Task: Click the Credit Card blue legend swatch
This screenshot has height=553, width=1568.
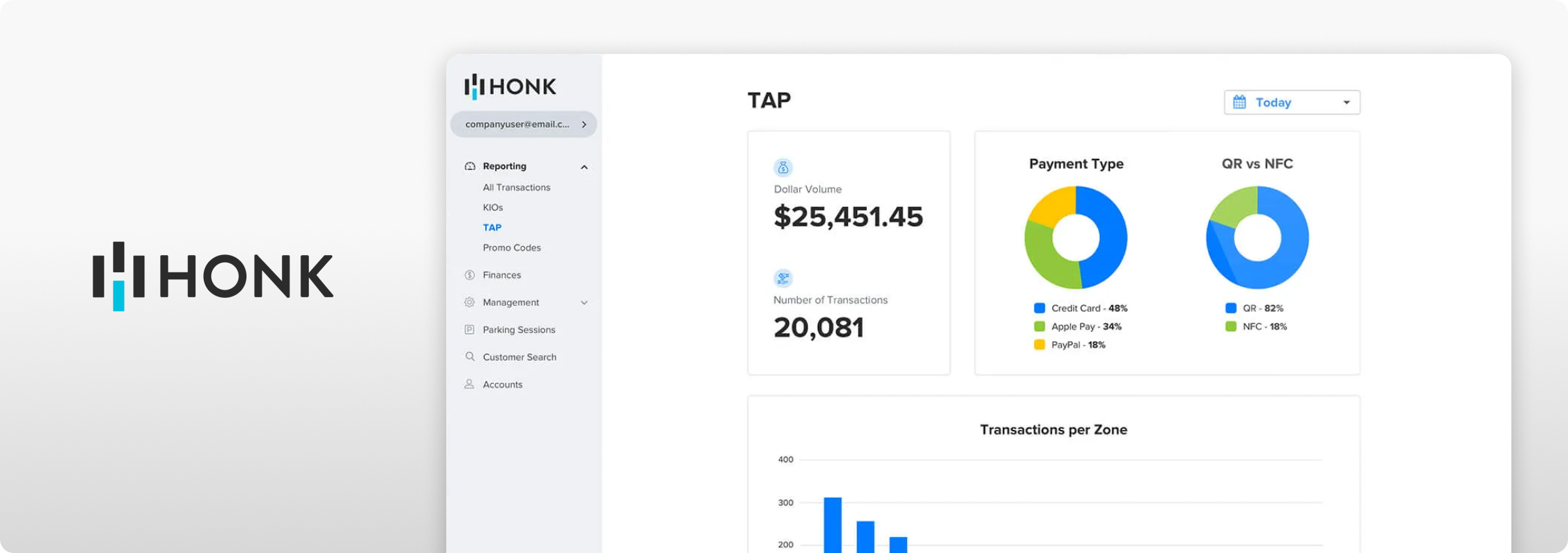Action: [1039, 308]
